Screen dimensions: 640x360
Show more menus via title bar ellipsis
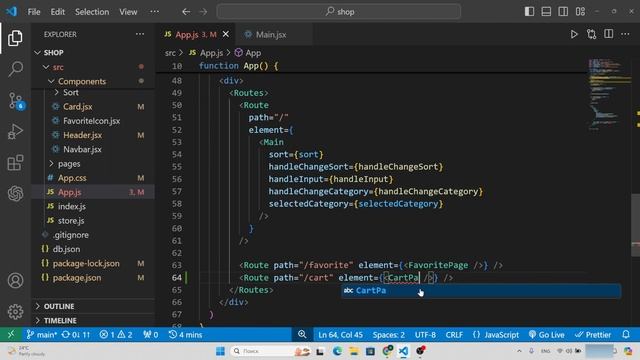coord(155,12)
